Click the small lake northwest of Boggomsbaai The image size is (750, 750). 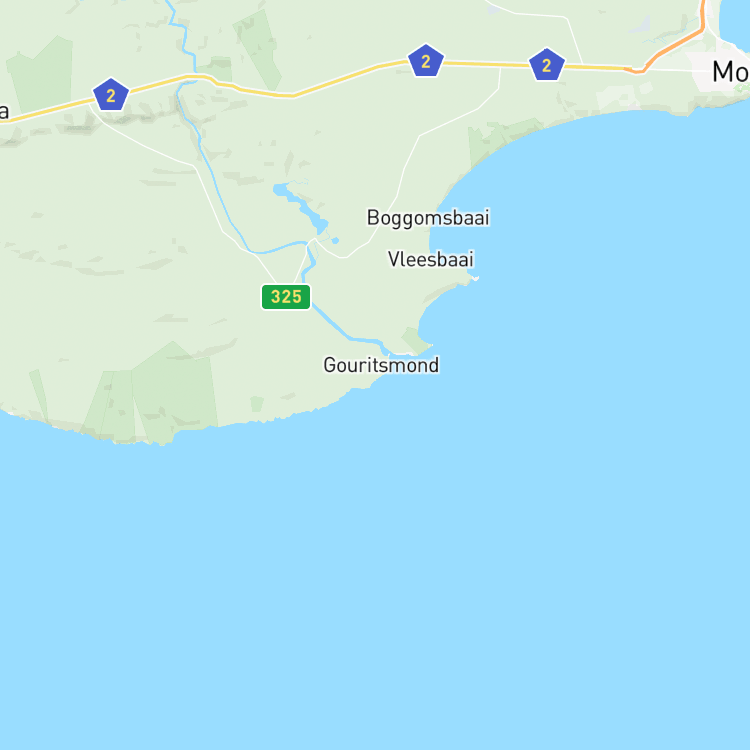pos(303,206)
